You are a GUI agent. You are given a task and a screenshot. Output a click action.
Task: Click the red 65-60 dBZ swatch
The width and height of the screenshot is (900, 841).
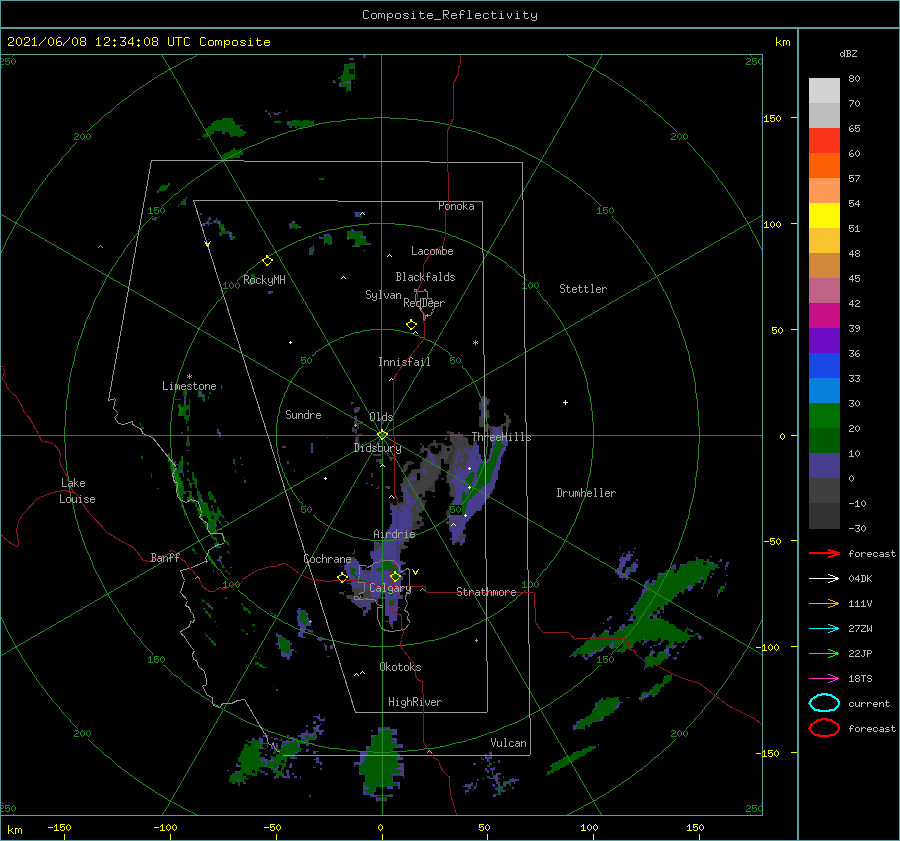pos(824,140)
